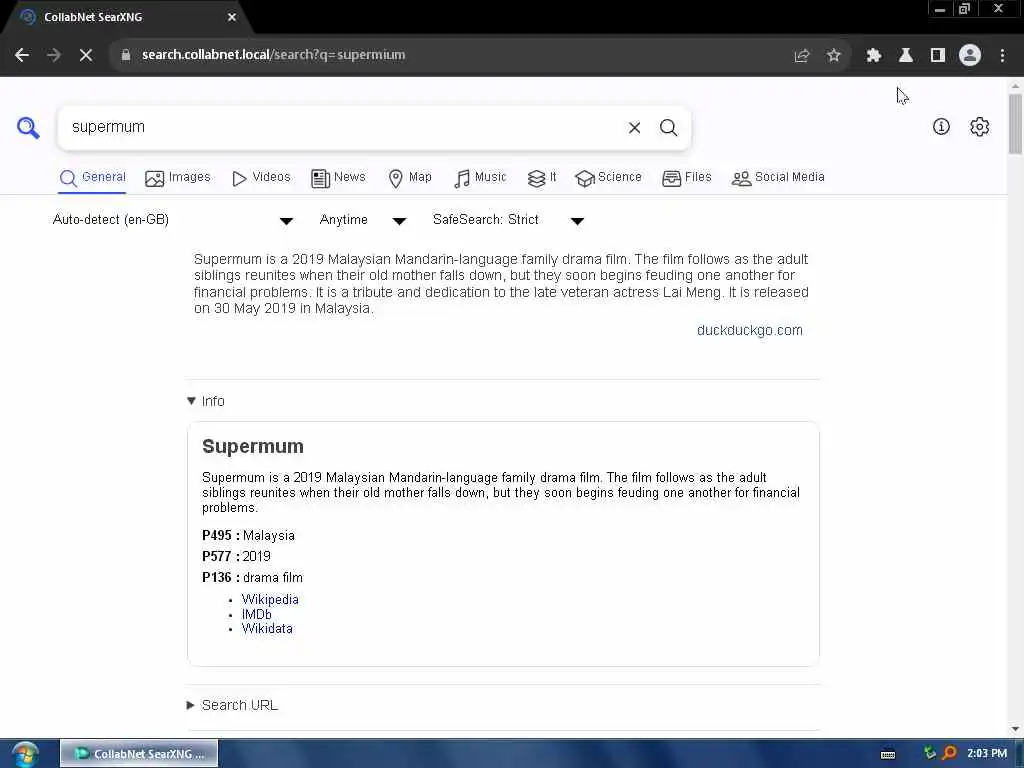Switch to the Social Media tab
Image resolution: width=1024 pixels, height=768 pixels.
(778, 178)
